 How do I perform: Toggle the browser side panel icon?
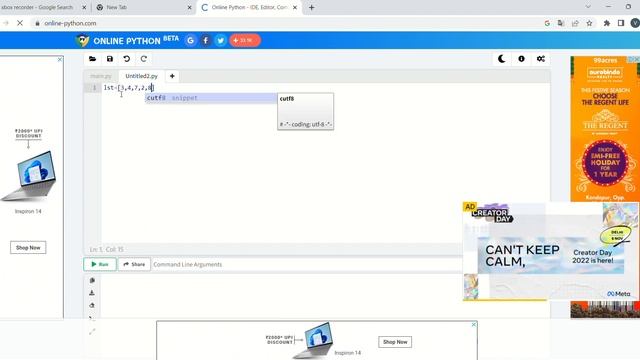pyautogui.click(x=621, y=23)
